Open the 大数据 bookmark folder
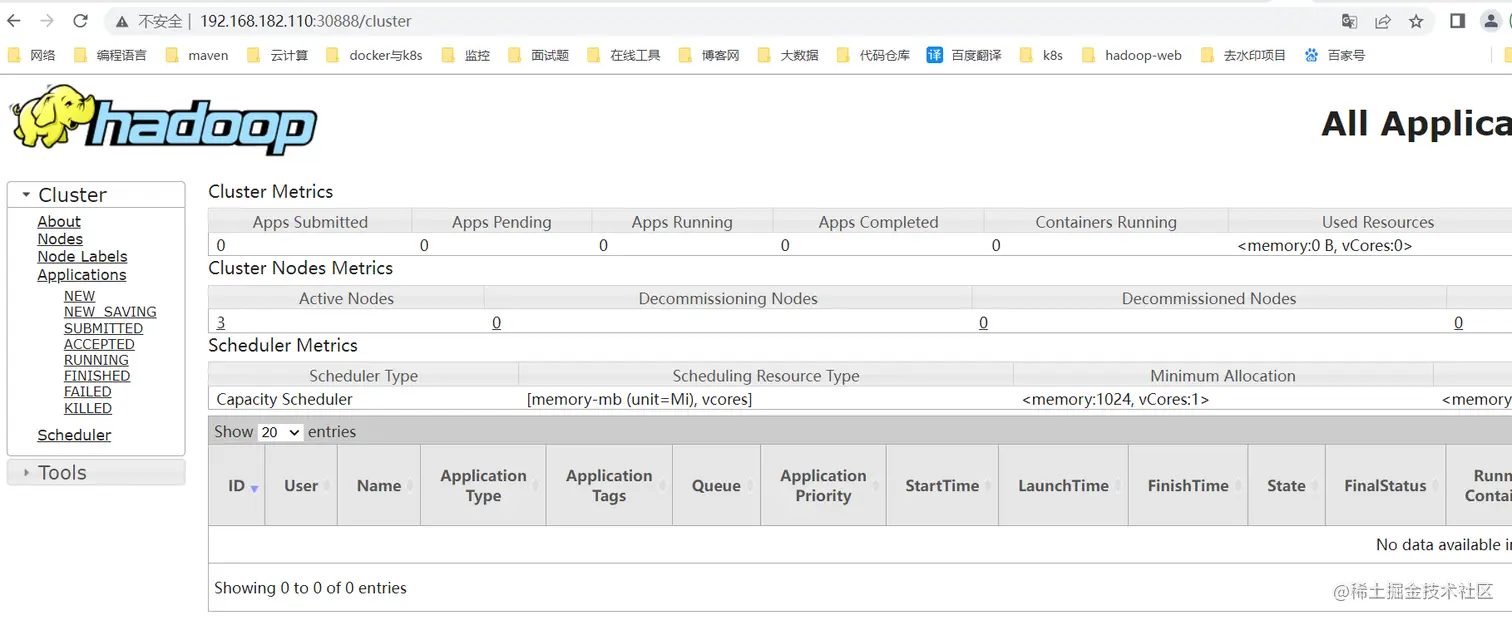 click(x=788, y=55)
